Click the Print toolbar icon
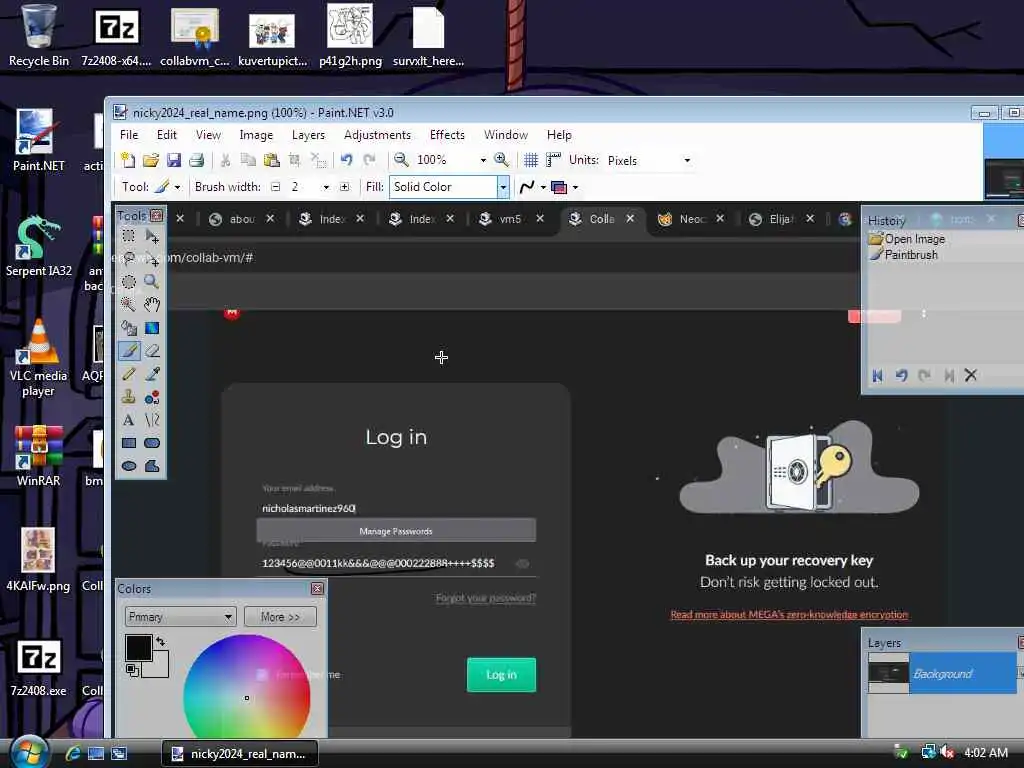The height and width of the screenshot is (768, 1024). pyautogui.click(x=196, y=160)
